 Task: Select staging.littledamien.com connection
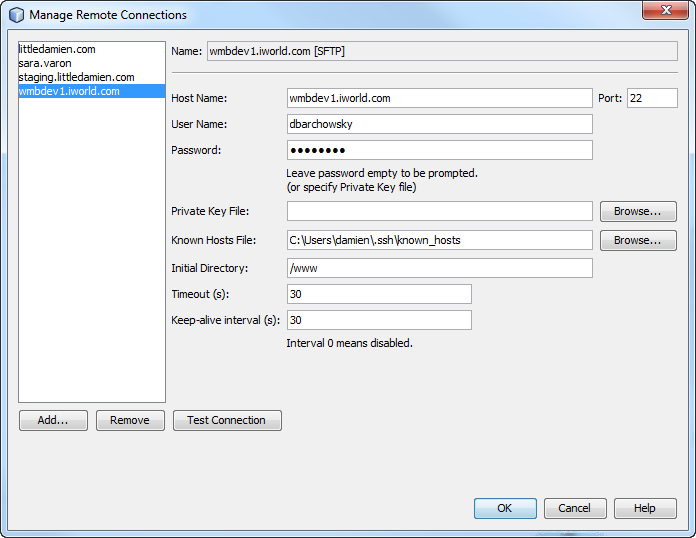76,77
